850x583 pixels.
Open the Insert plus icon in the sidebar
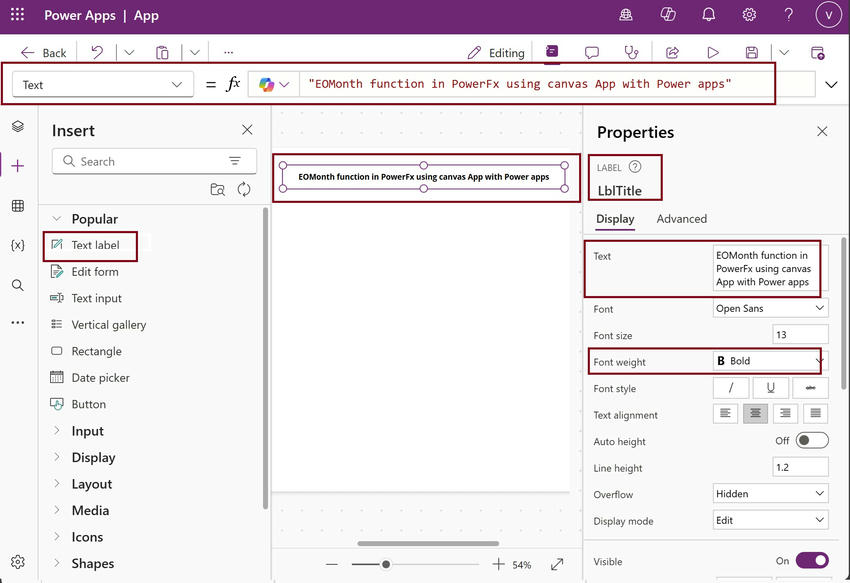coord(18,166)
